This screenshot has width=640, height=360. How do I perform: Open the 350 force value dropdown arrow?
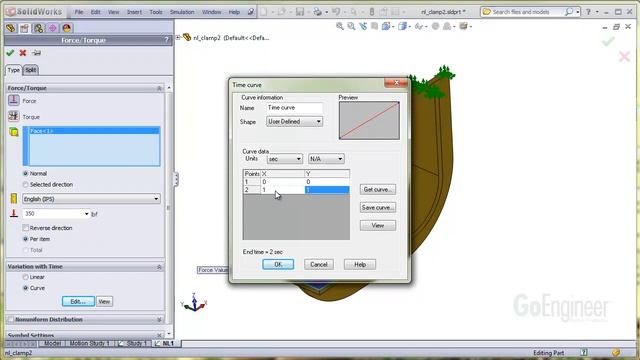(87, 213)
